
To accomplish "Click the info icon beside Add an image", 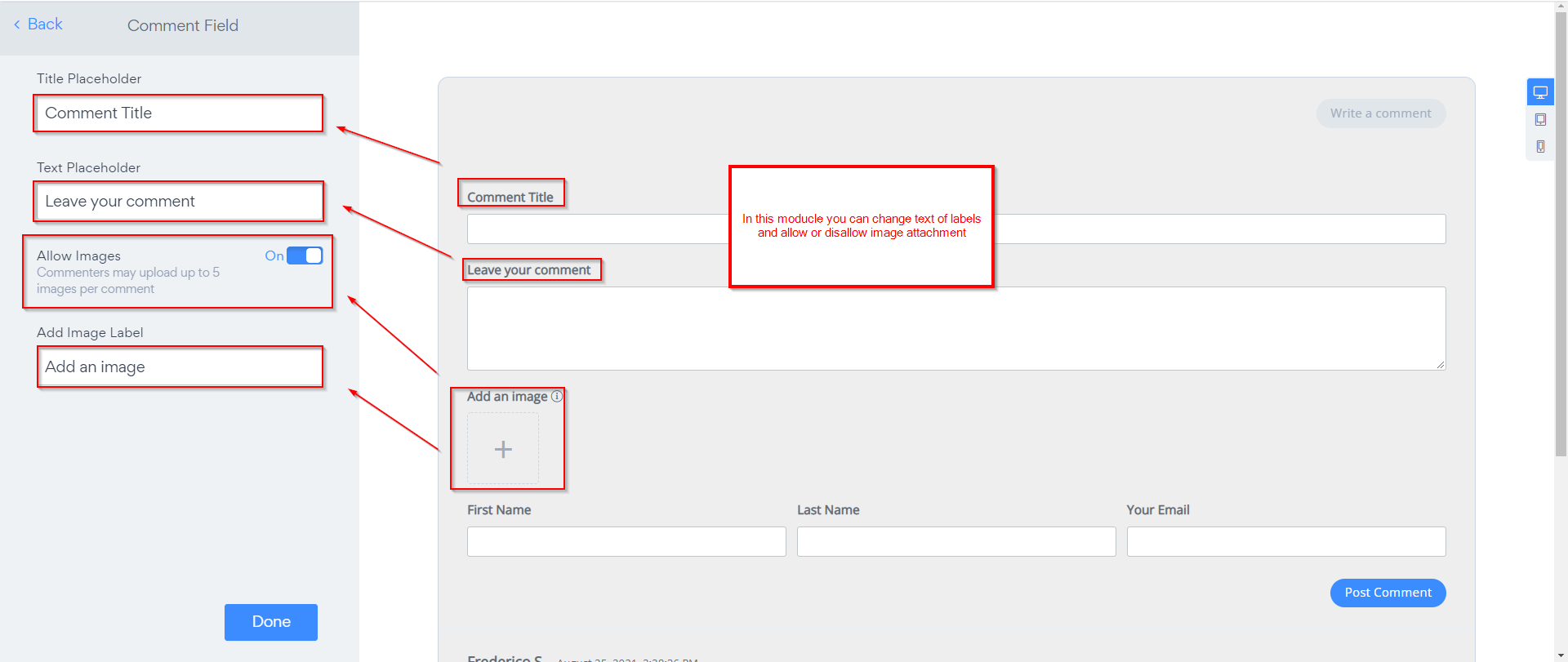I will (x=557, y=396).
